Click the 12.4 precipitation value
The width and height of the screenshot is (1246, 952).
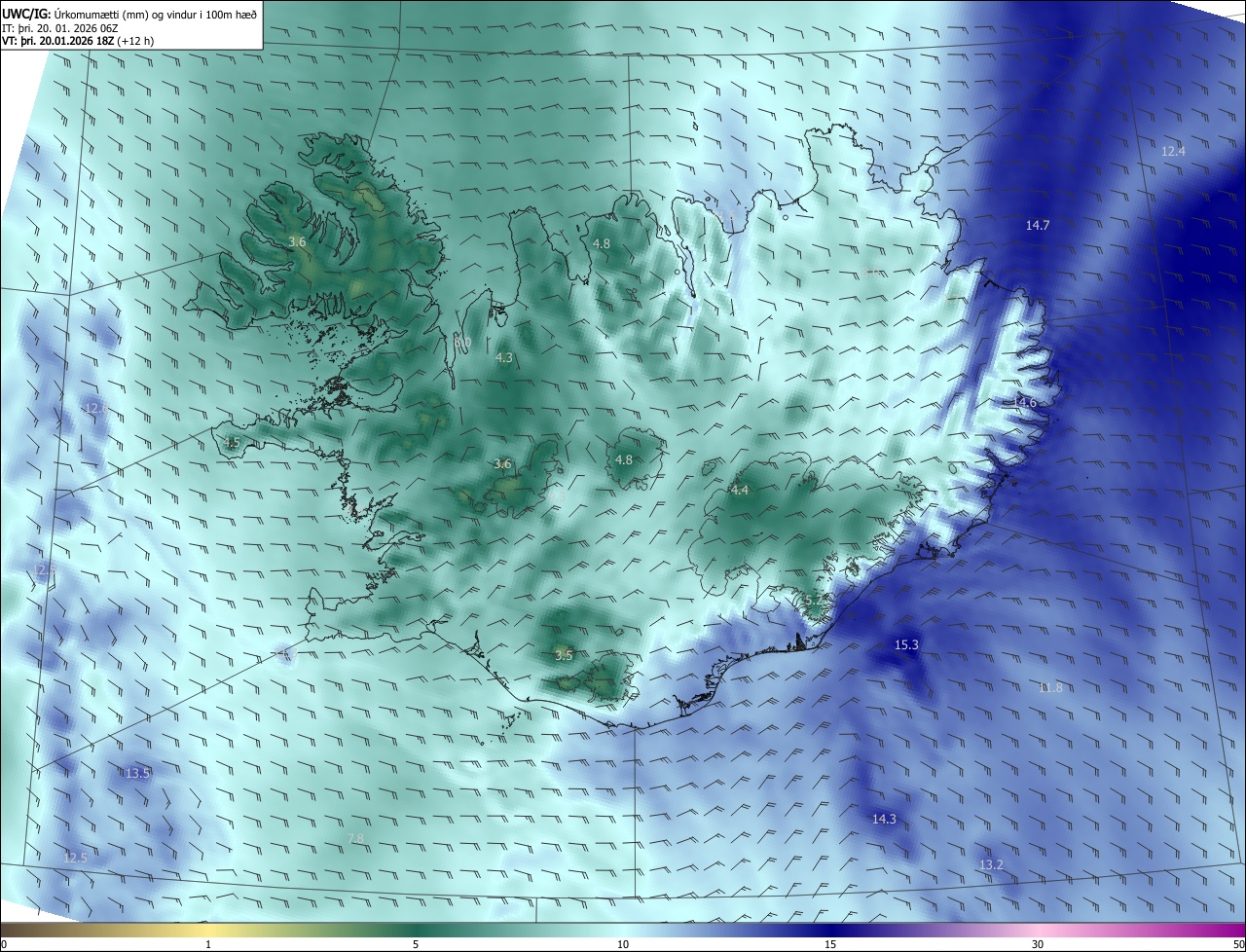[1173, 151]
